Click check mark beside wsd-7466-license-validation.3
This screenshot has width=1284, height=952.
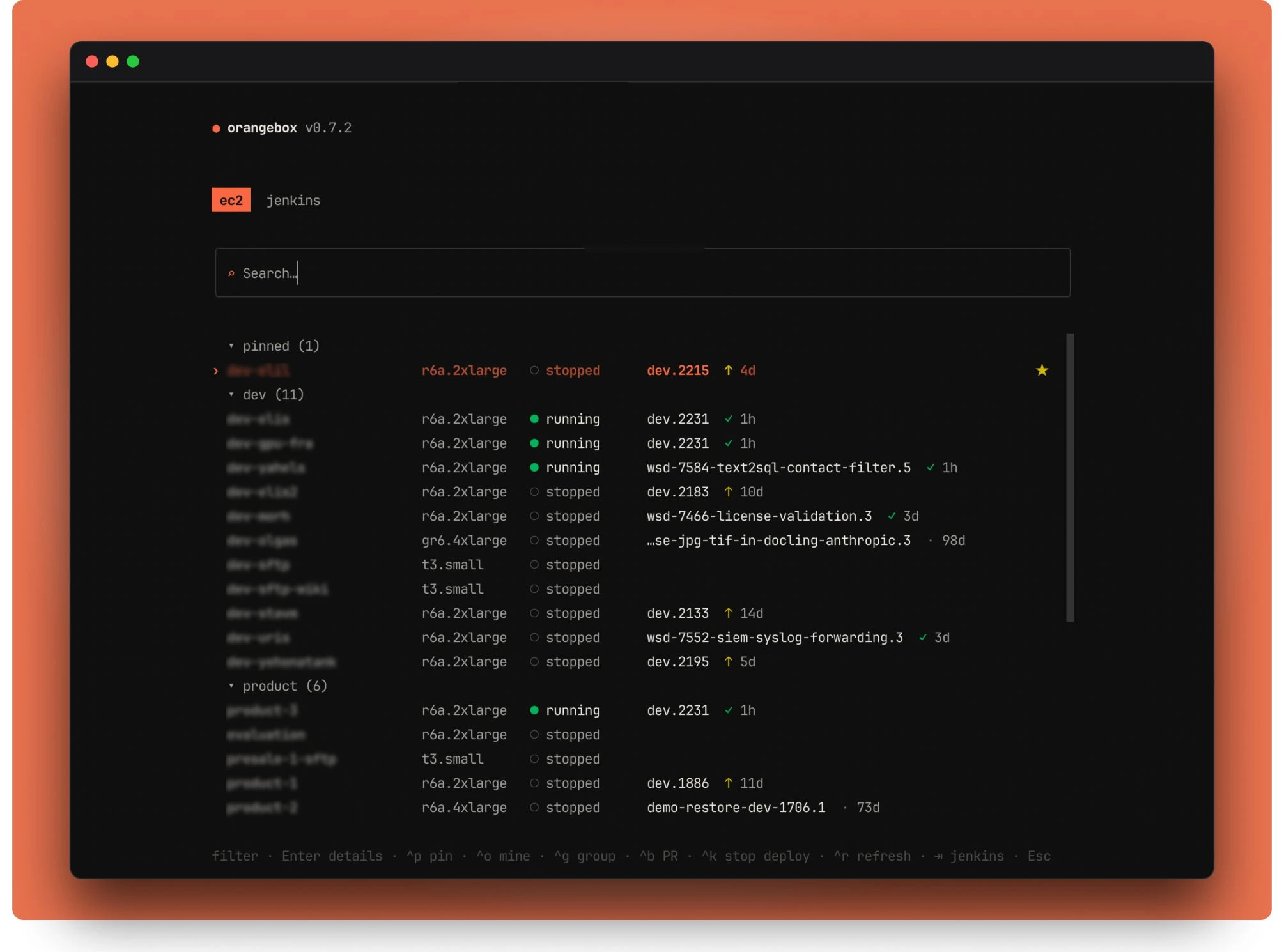(x=892, y=516)
